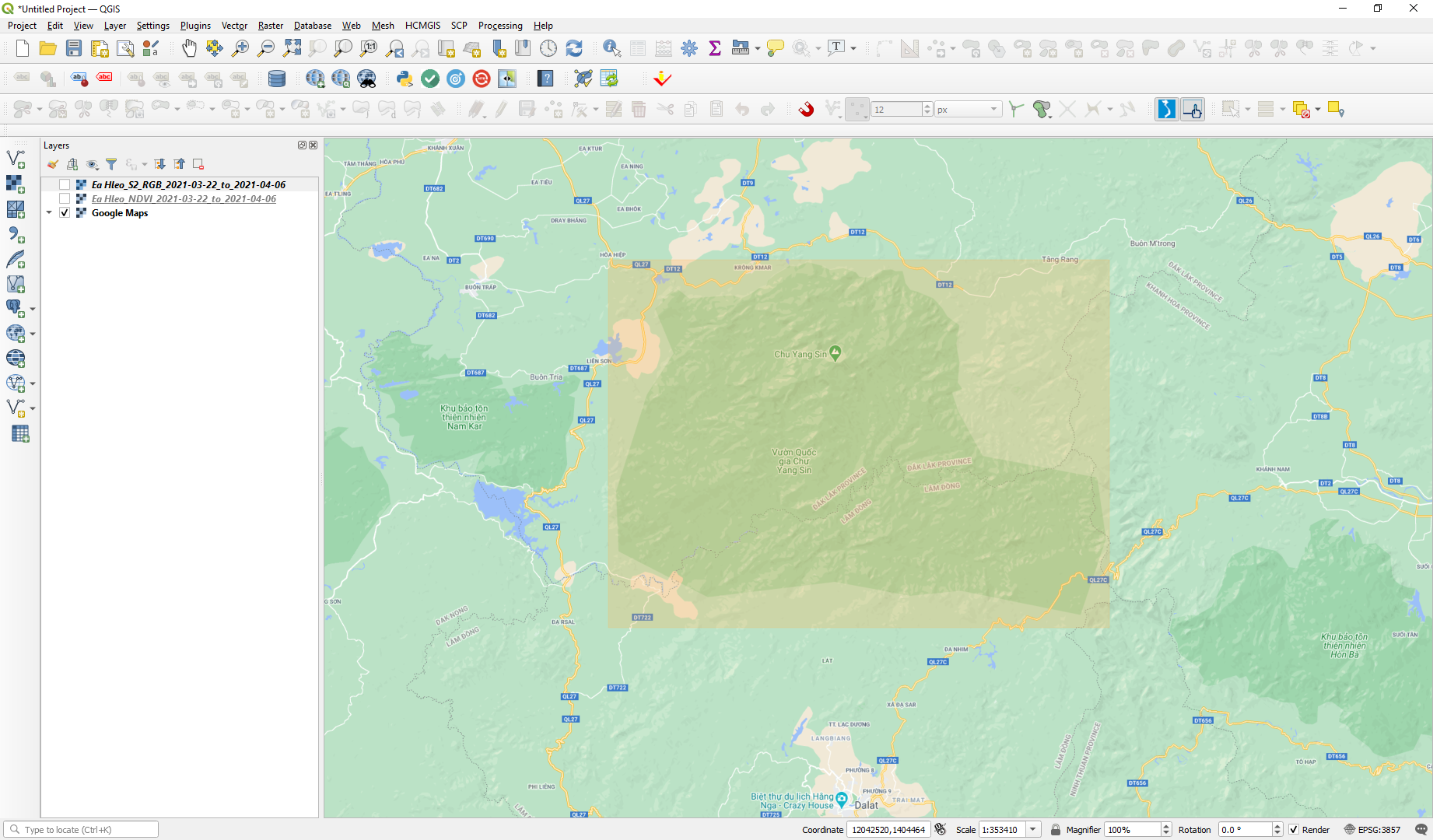Uncheck the Google Maps layer visibility
The image size is (1433, 840).
coord(65,213)
